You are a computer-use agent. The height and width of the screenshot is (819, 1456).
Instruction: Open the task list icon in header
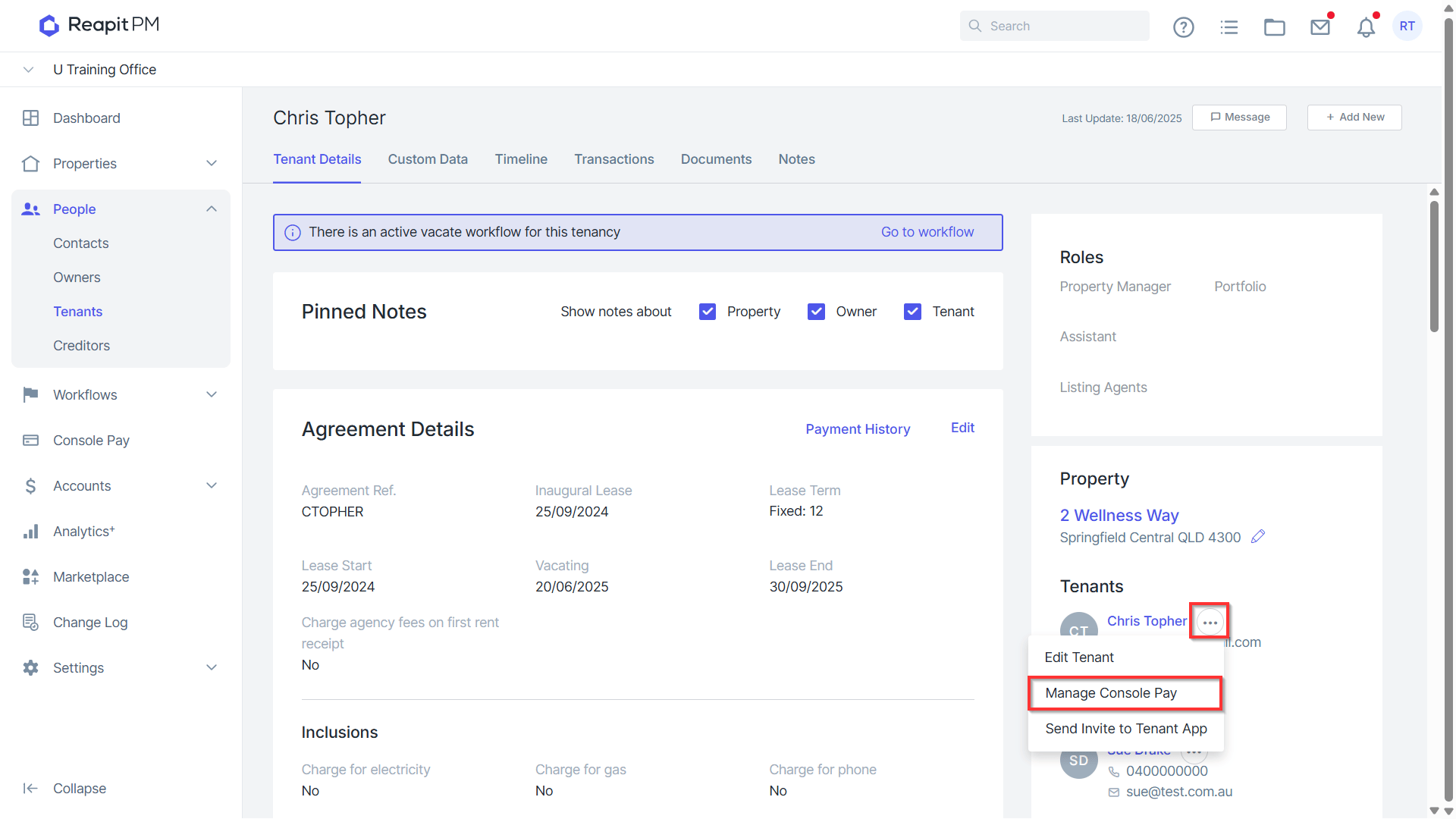[x=1228, y=27]
